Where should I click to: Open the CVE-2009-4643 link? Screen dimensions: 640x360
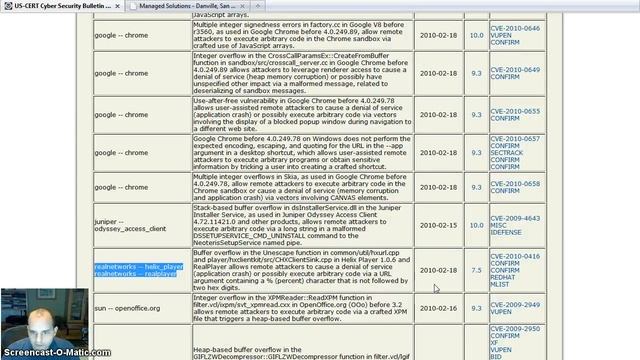515,218
